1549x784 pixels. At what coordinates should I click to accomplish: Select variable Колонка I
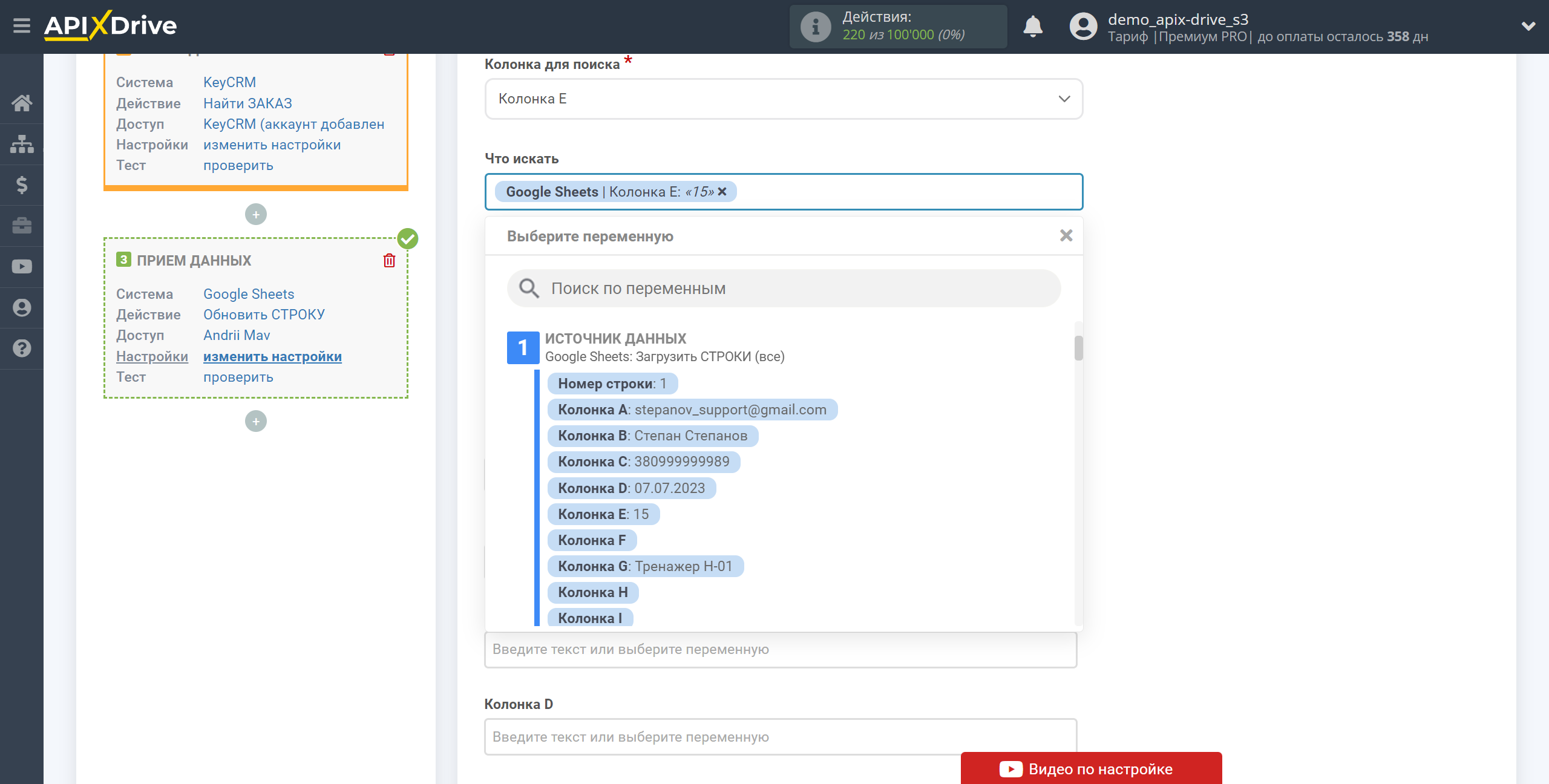click(590, 618)
